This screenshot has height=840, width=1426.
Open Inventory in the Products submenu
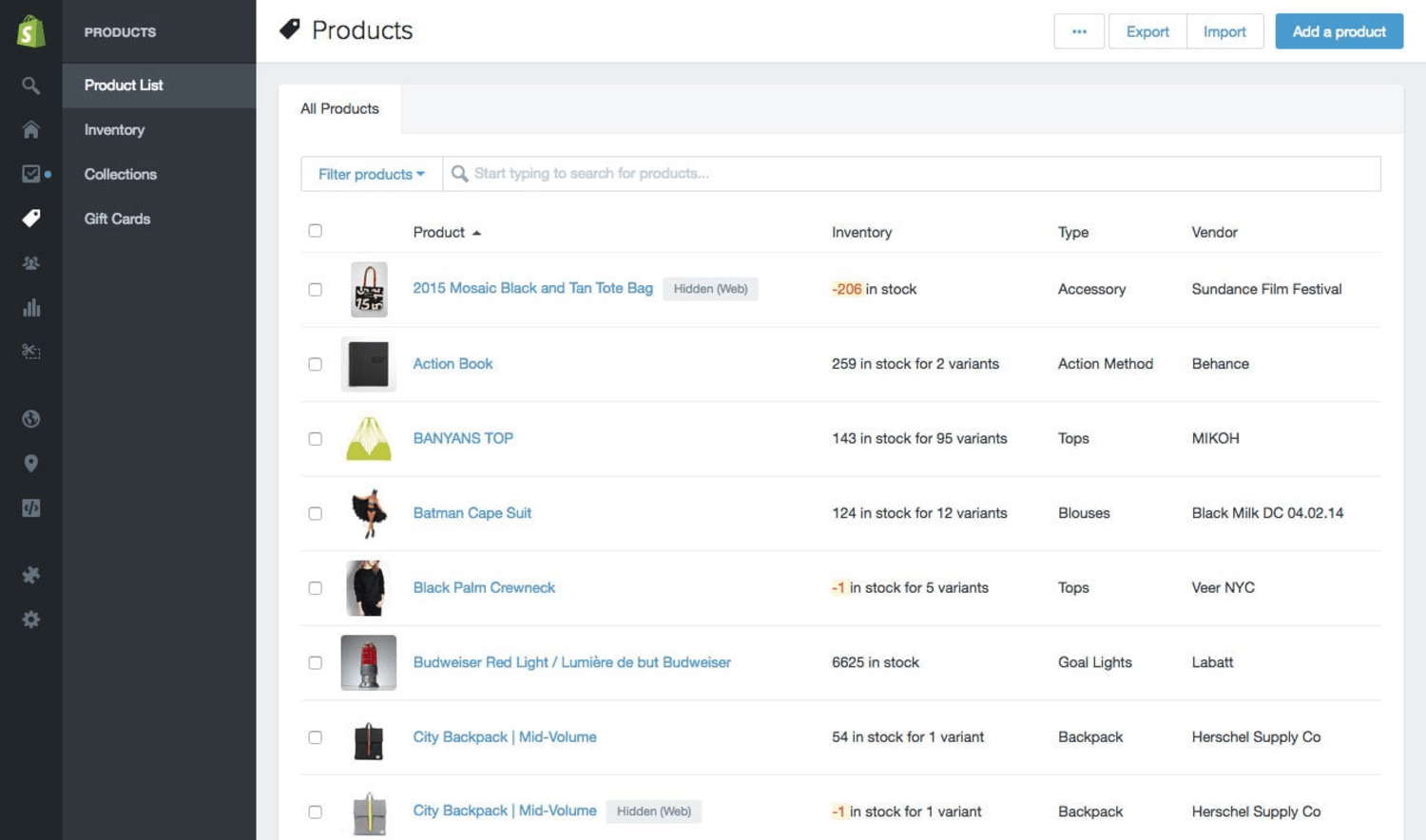point(114,130)
